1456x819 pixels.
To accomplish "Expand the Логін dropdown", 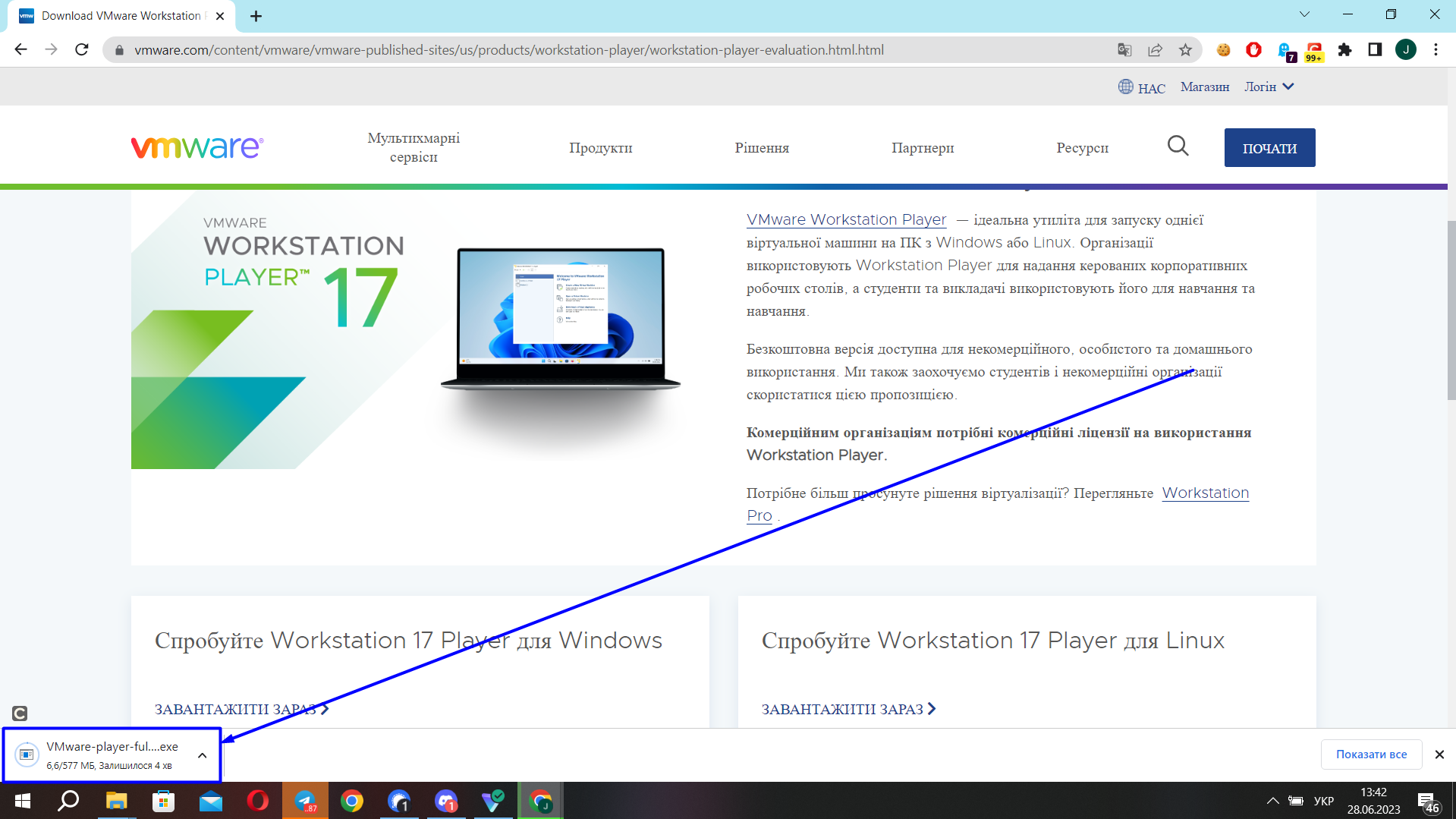I will pos(1269,87).
